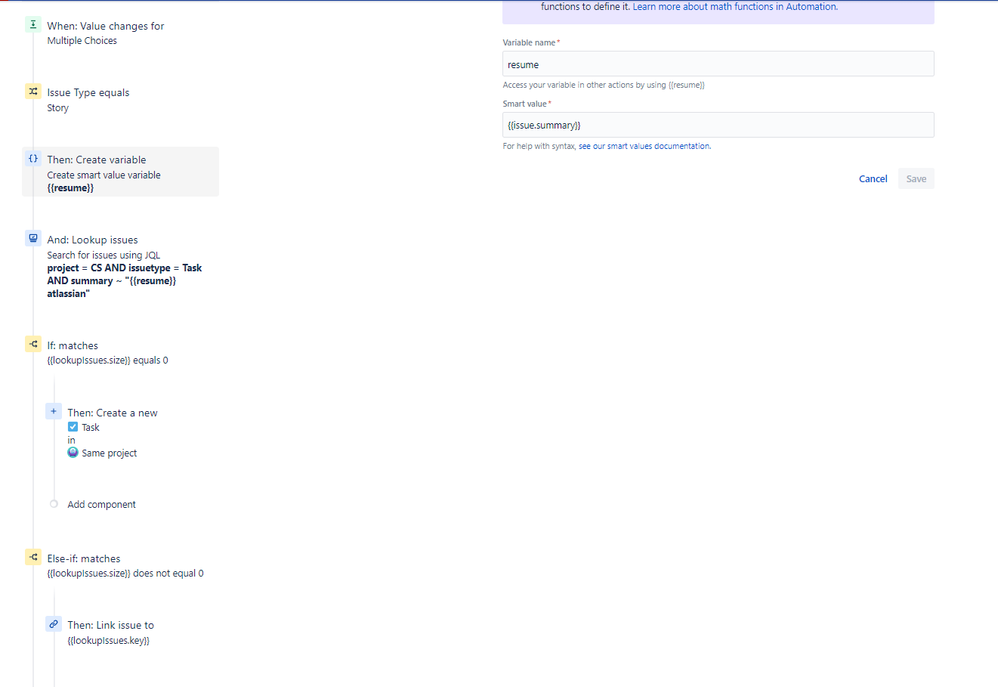Click the Cancel button

[x=872, y=178]
